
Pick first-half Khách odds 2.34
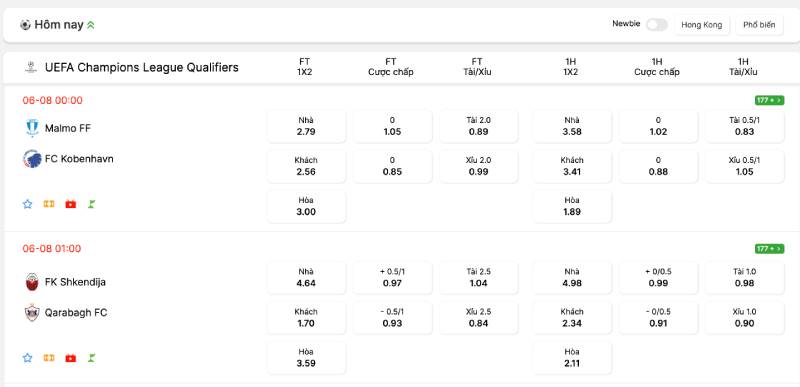point(572,318)
